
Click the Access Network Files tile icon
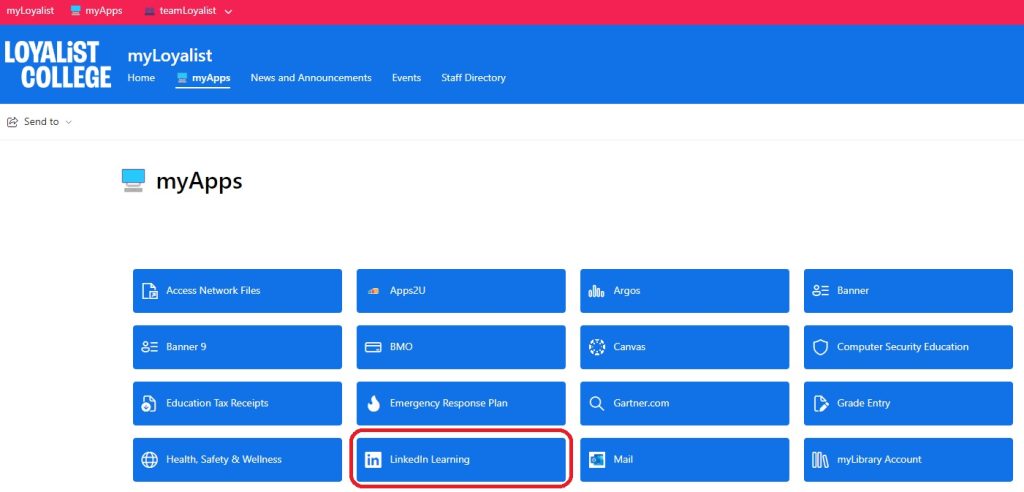(x=150, y=291)
